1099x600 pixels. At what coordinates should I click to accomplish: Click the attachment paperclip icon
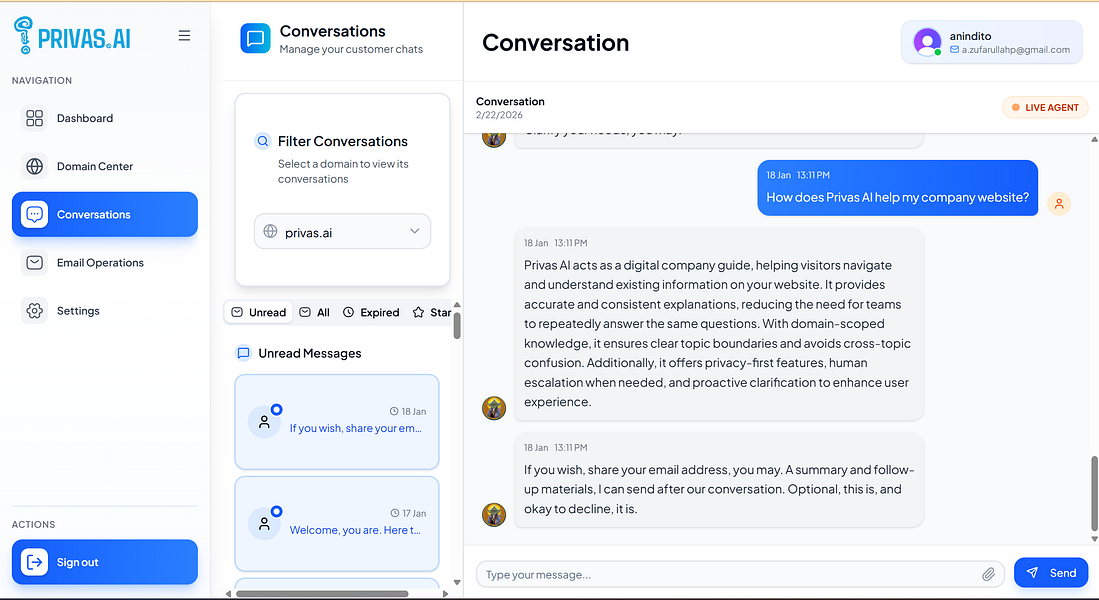(988, 574)
